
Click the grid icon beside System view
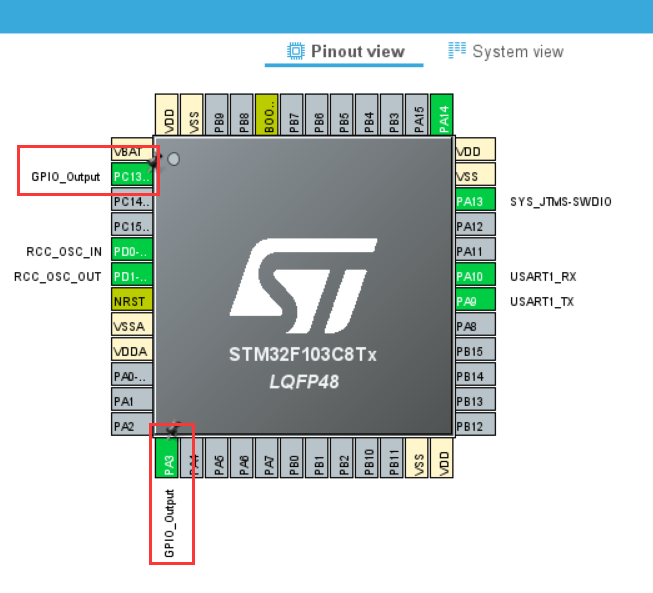pyautogui.click(x=457, y=50)
